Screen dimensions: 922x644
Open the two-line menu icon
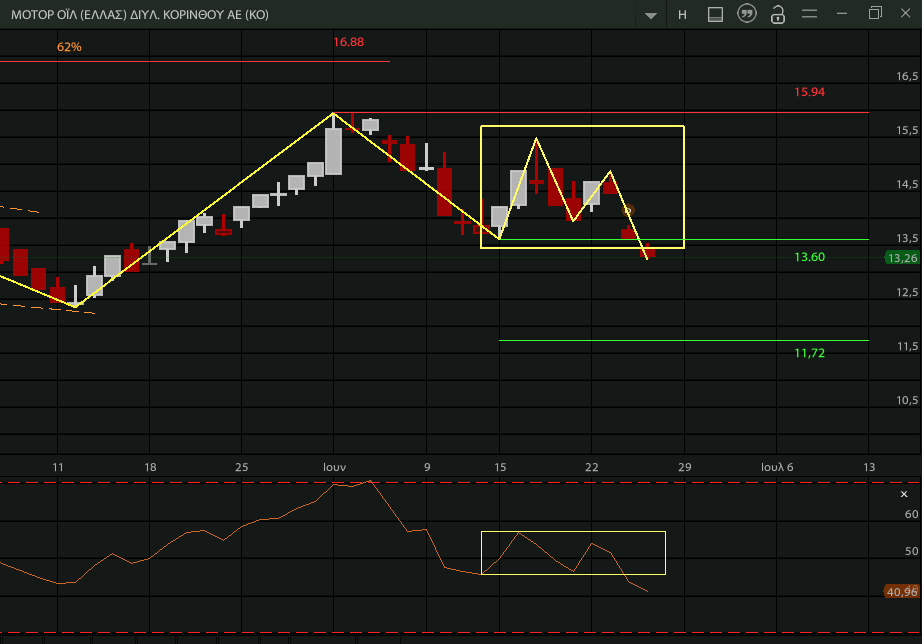point(810,14)
